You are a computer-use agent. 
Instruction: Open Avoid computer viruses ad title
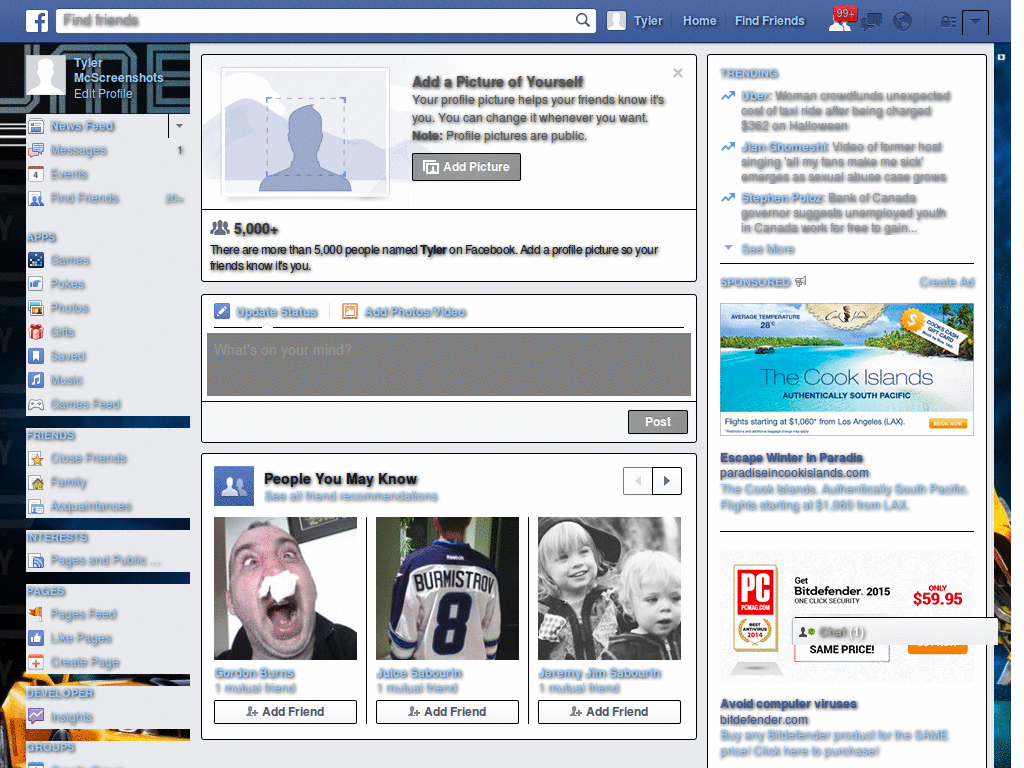click(x=788, y=704)
